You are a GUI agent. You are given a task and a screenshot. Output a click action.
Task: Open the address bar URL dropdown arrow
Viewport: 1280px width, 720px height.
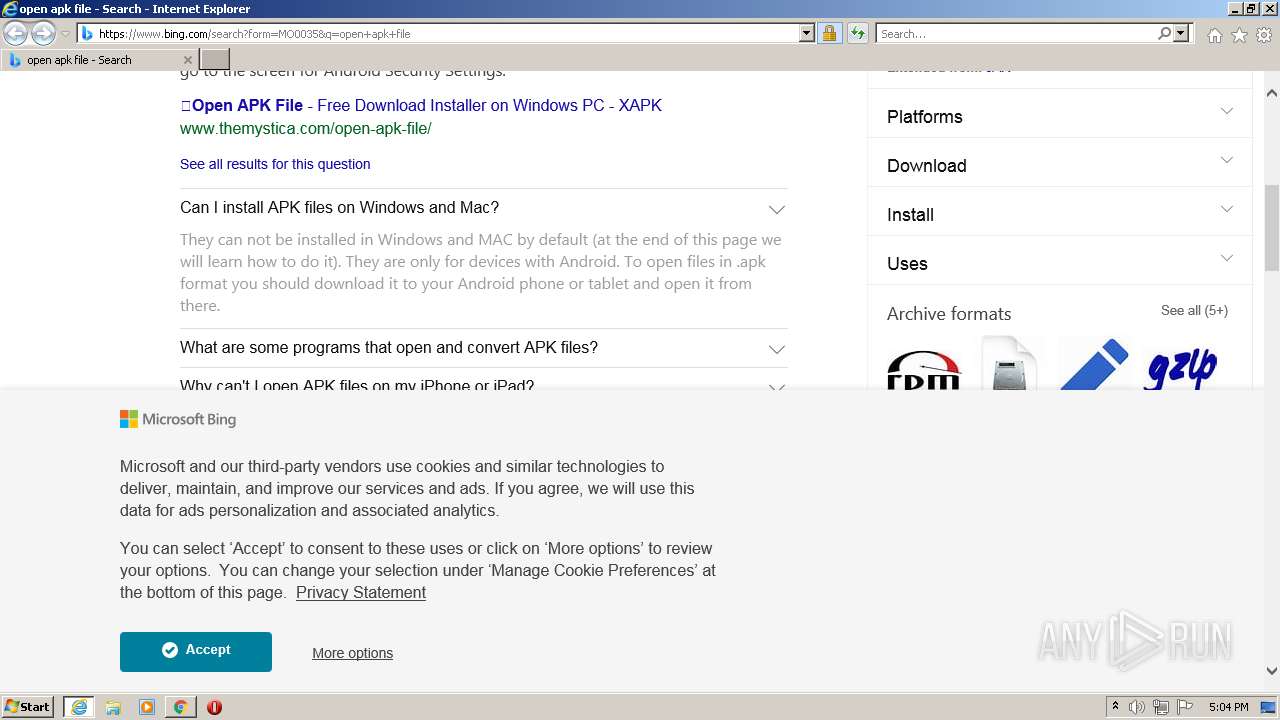pos(807,34)
